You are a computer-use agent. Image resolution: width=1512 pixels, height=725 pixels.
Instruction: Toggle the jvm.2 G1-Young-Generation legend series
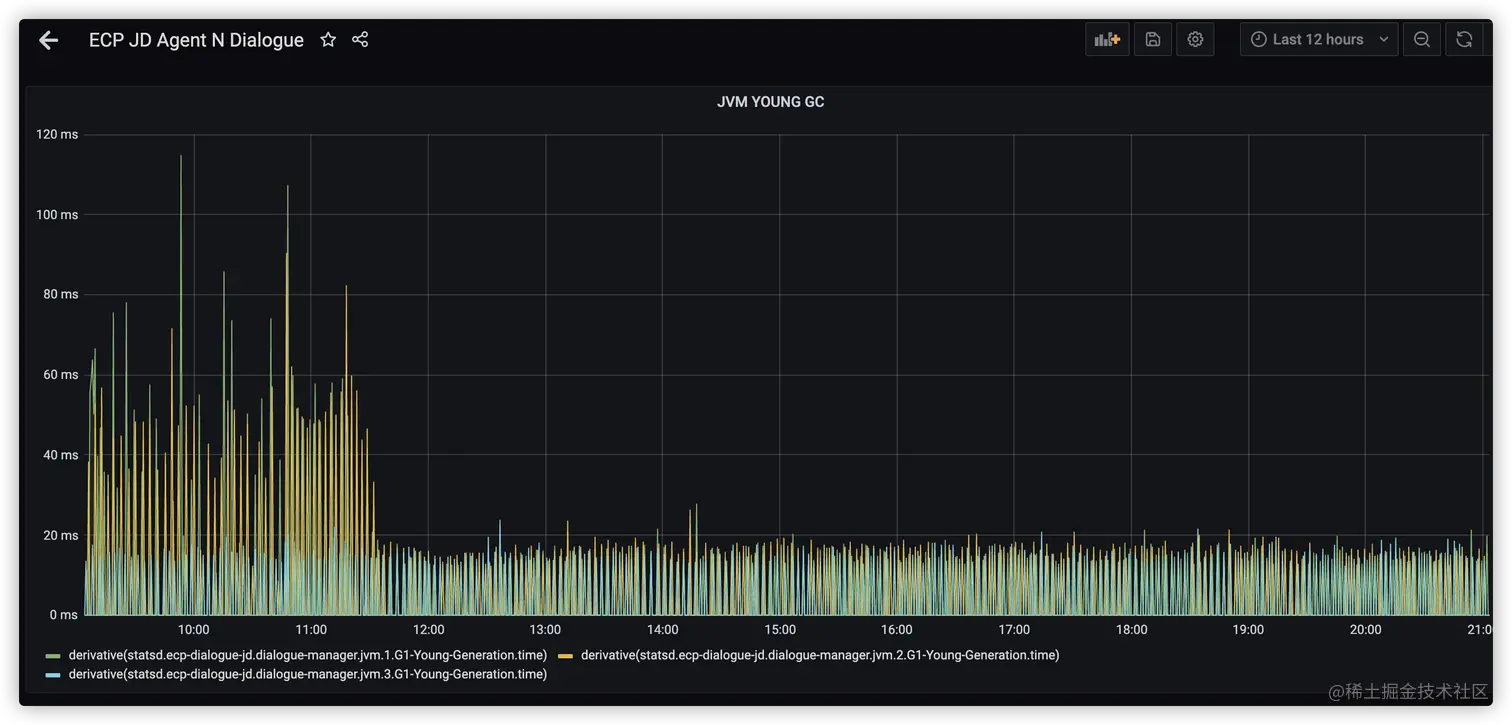820,655
